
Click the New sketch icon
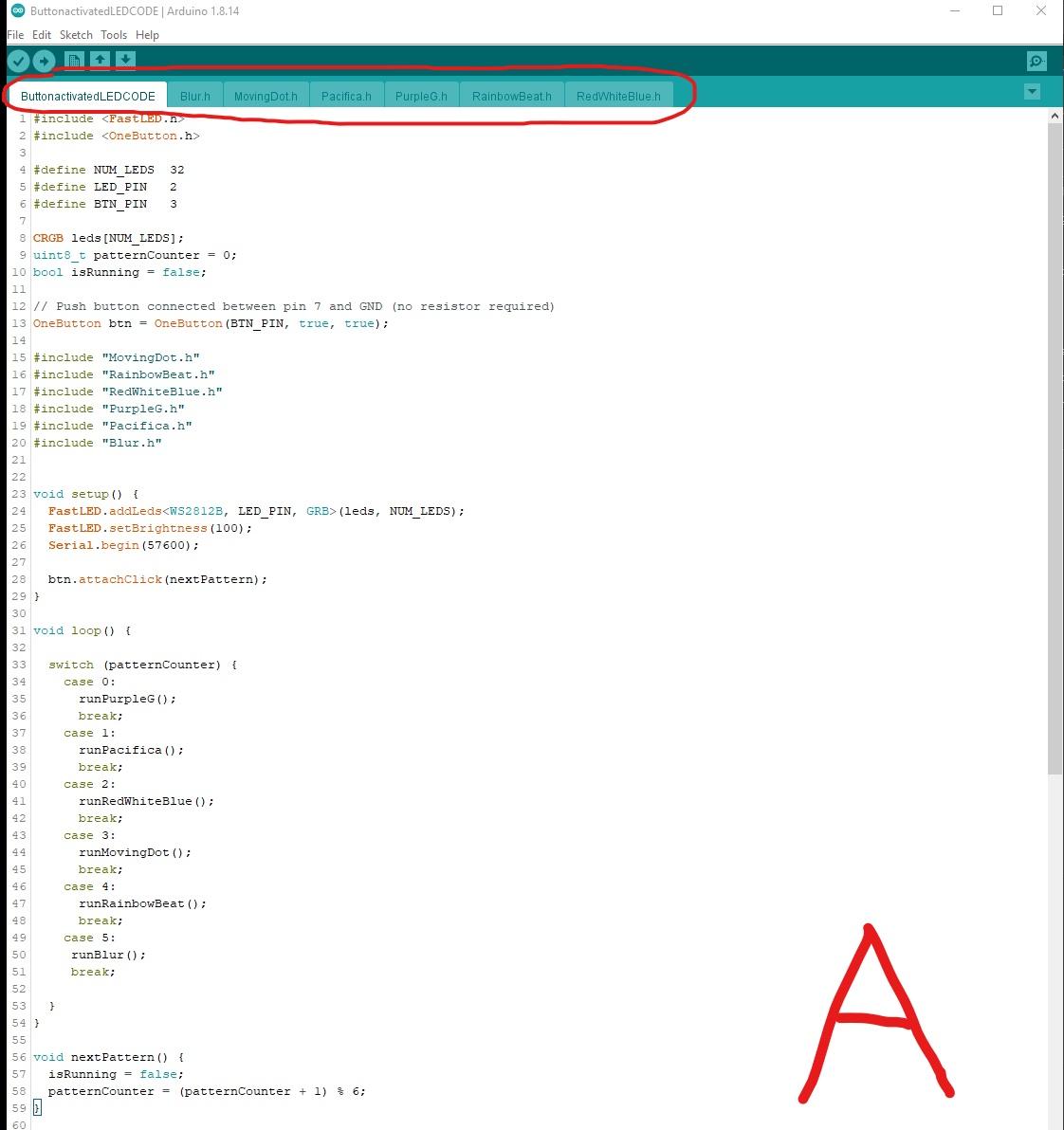point(74,60)
